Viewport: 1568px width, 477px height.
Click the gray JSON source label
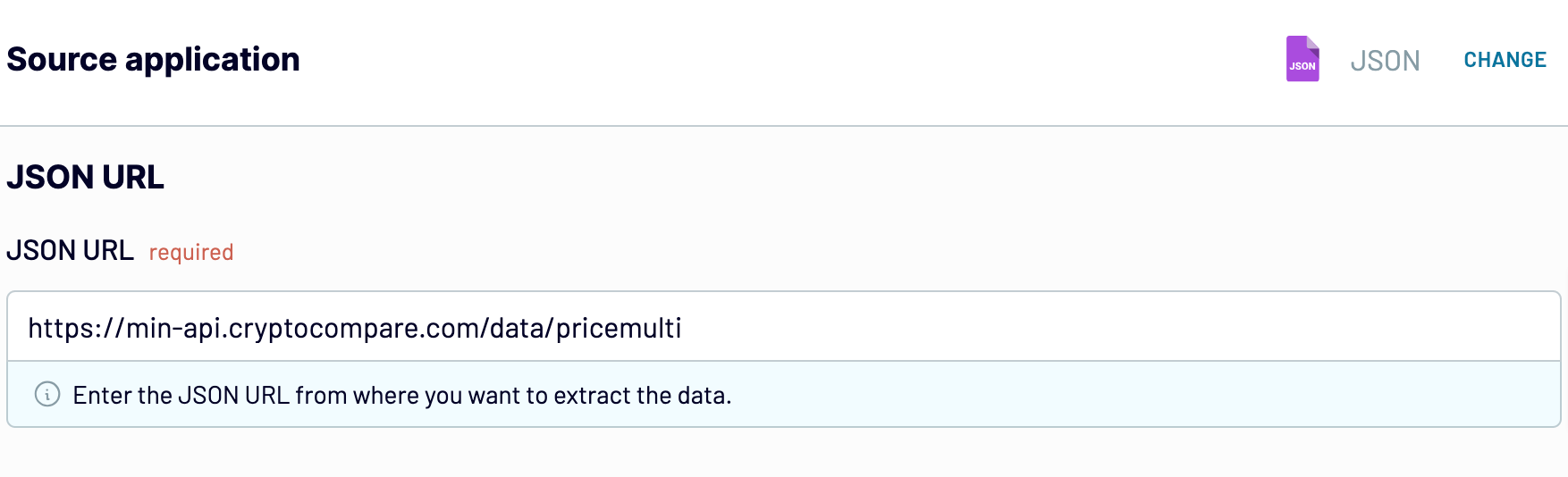[1385, 61]
